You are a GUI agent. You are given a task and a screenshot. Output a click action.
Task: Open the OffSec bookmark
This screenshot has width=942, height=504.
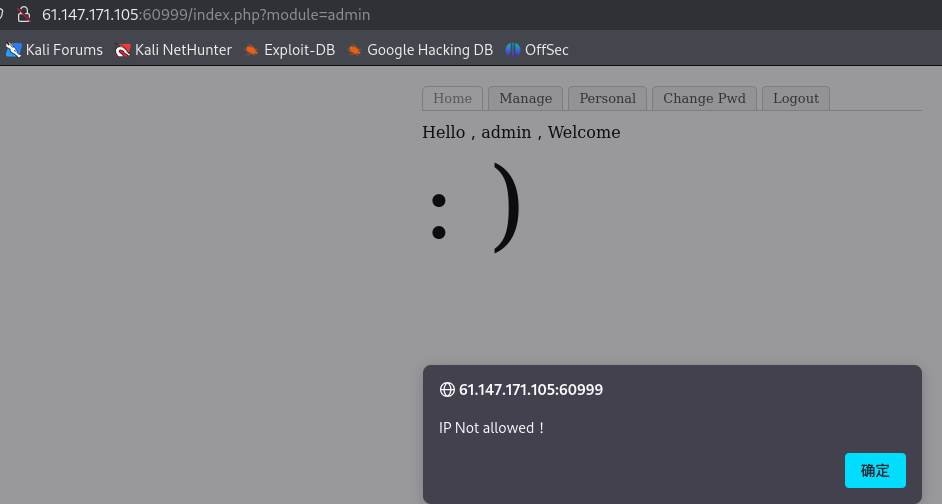(536, 50)
